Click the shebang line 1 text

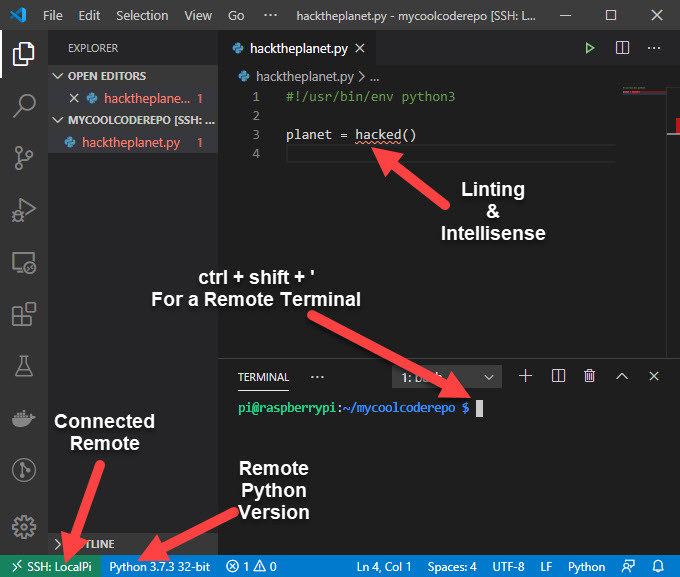tap(370, 96)
